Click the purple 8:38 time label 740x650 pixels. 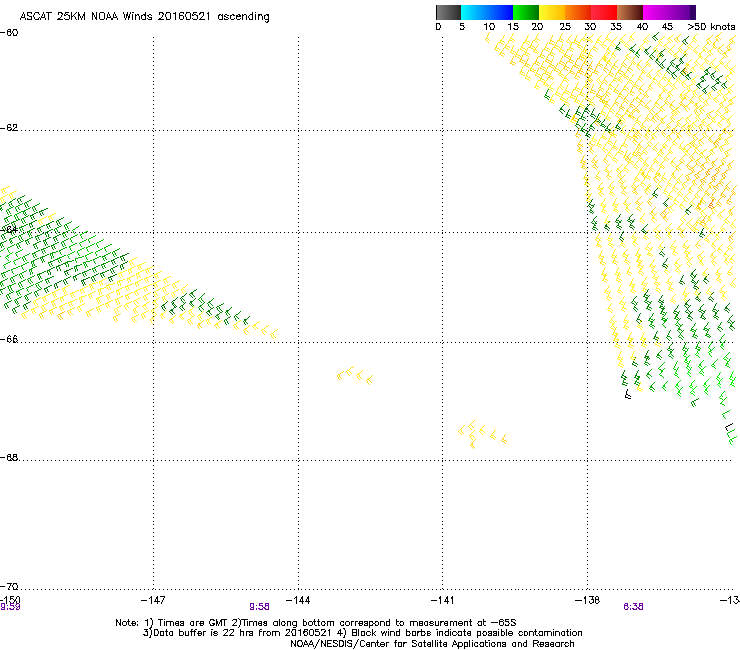coord(633,607)
